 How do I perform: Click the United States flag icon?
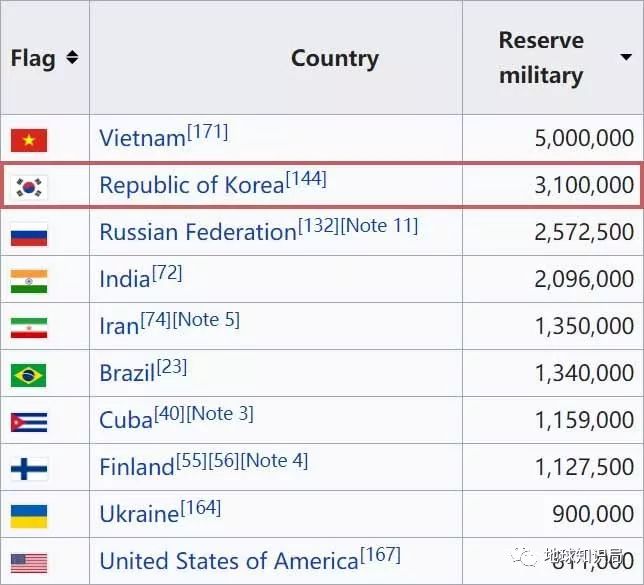point(29,562)
